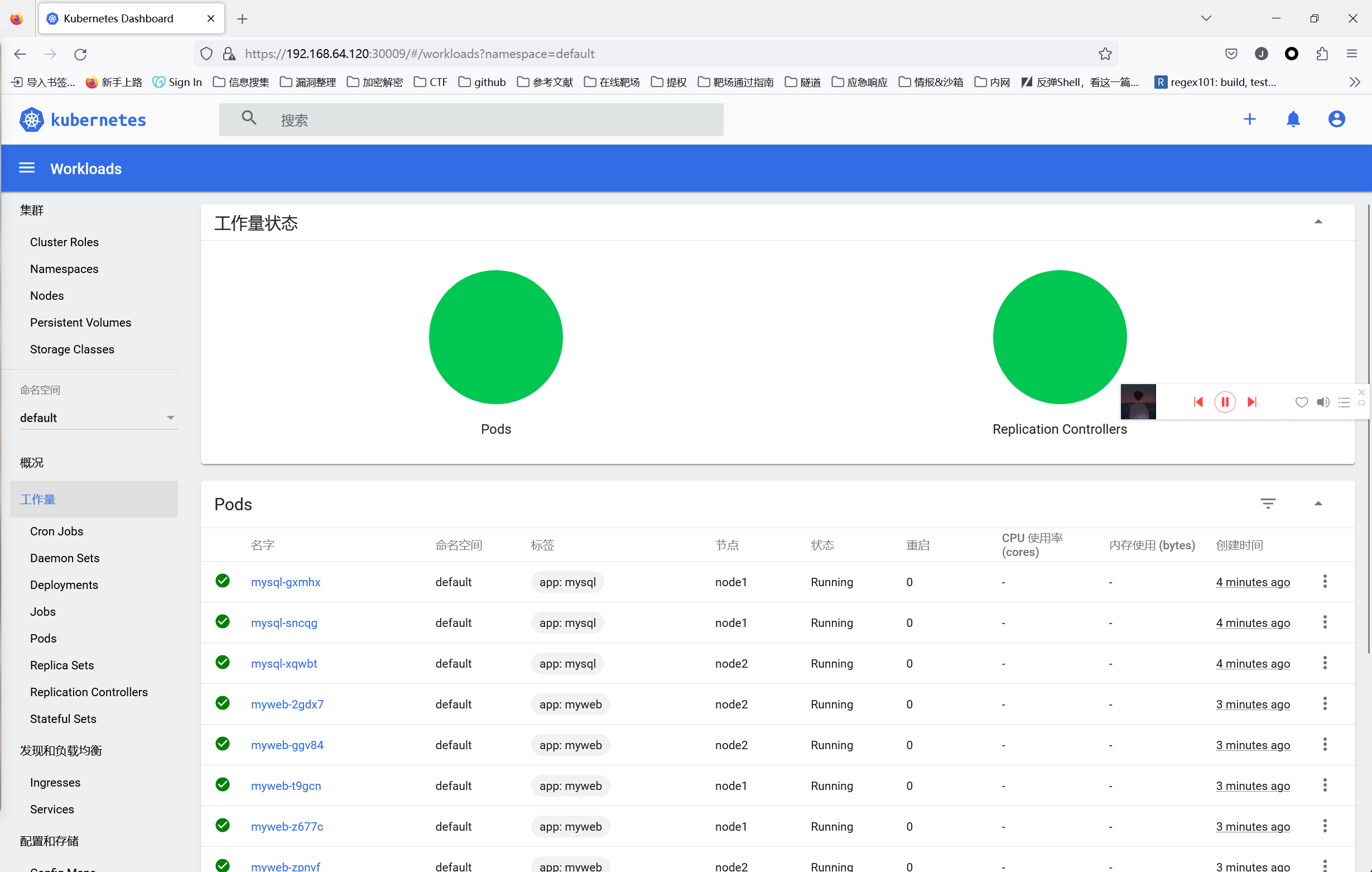
Task: Mute the music player volume
Action: pos(1323,403)
